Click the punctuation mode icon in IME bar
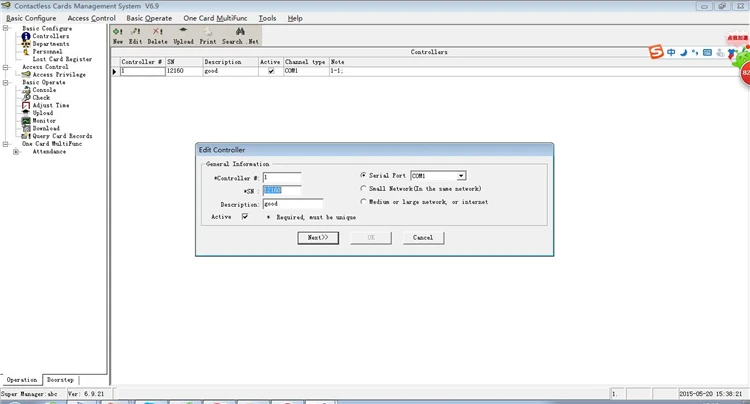750x404 pixels. coord(695,53)
